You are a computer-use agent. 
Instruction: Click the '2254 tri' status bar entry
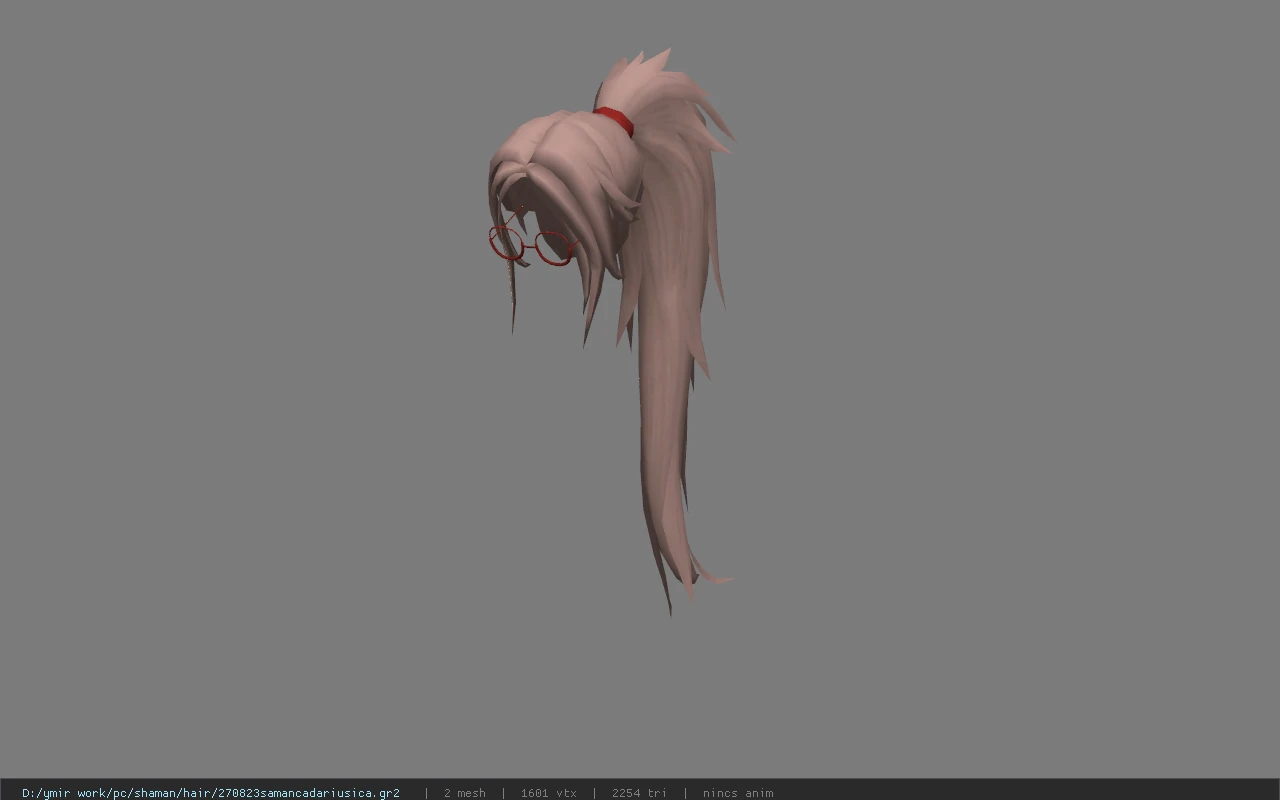coord(639,793)
